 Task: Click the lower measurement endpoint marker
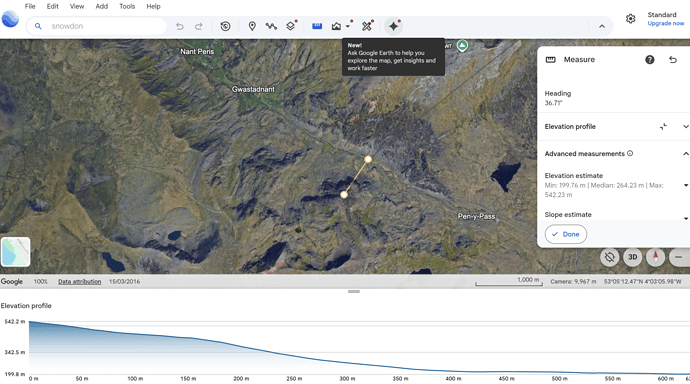pyautogui.click(x=344, y=194)
